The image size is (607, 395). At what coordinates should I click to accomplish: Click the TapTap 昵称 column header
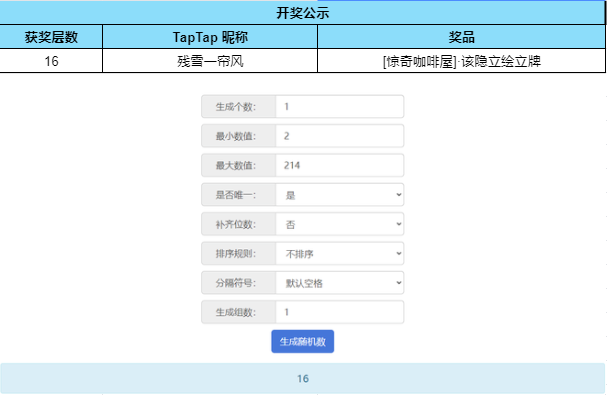(x=210, y=37)
